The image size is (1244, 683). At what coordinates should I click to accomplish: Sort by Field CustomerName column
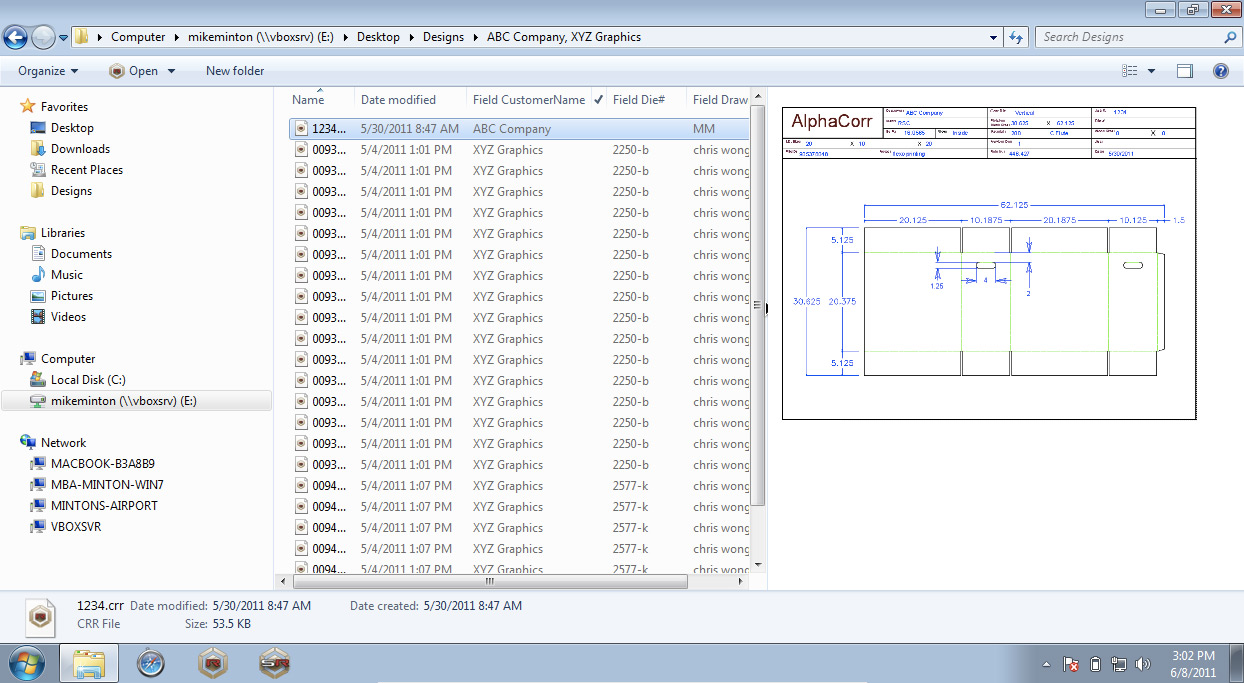(x=529, y=100)
